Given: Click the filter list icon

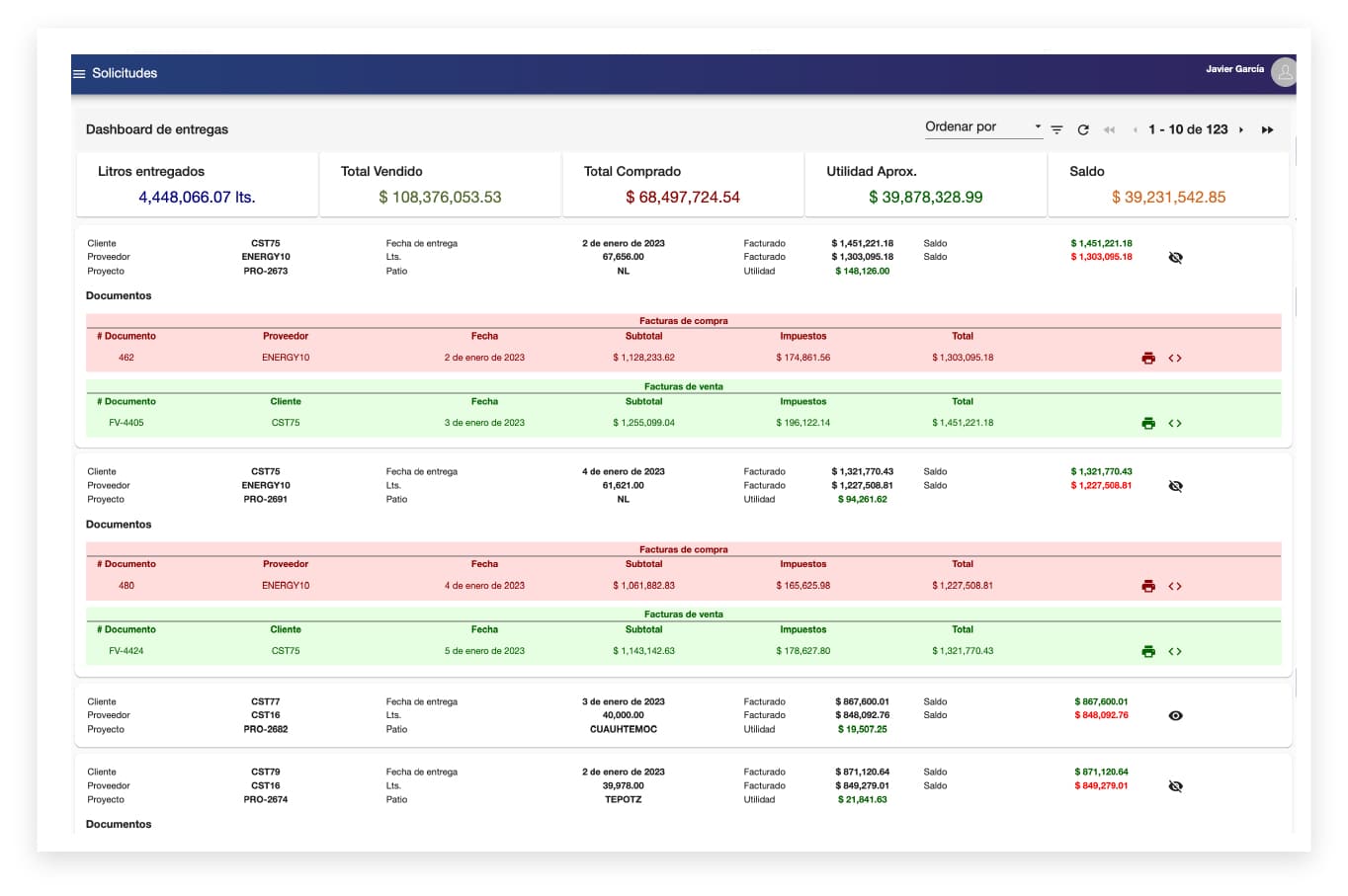Looking at the screenshot, I should [1056, 129].
